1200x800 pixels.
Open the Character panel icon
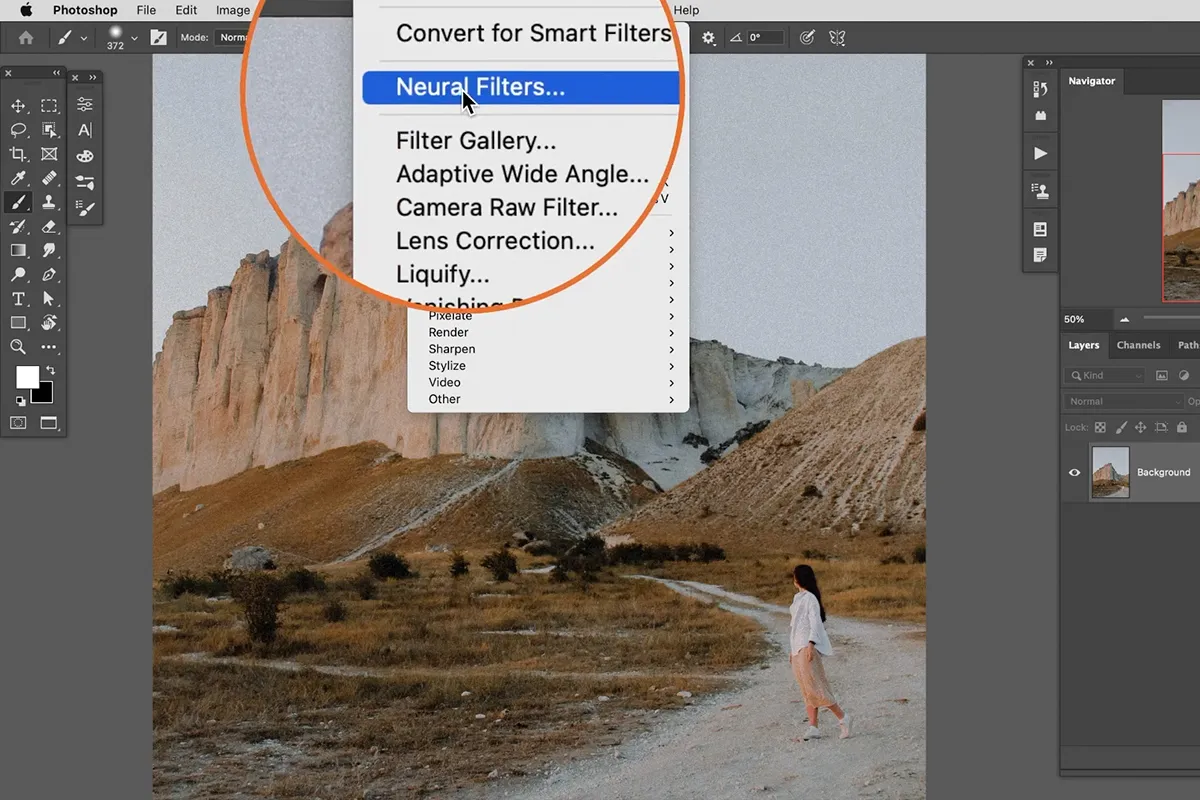[x=85, y=130]
